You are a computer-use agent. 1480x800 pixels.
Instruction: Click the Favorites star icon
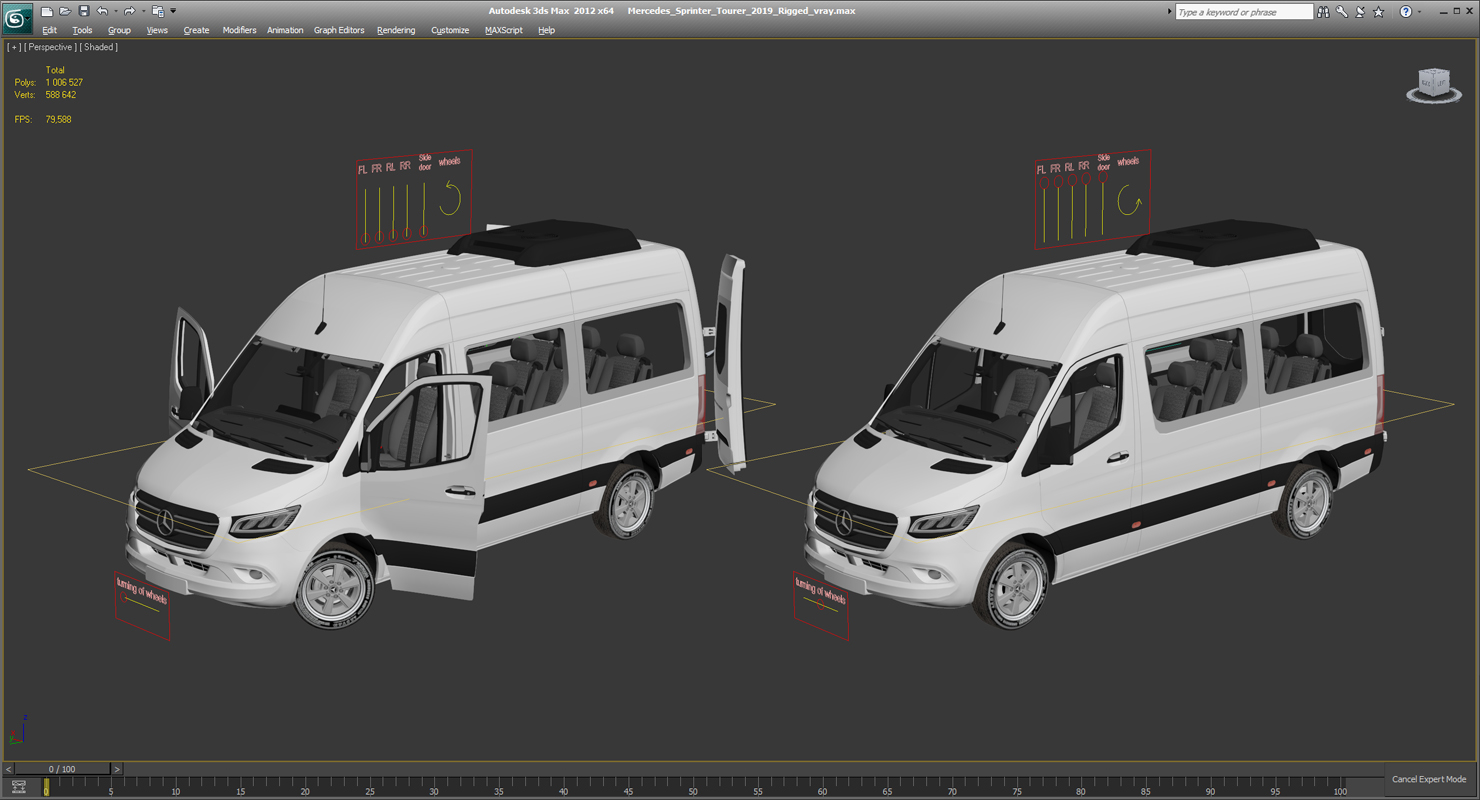[x=1379, y=12]
